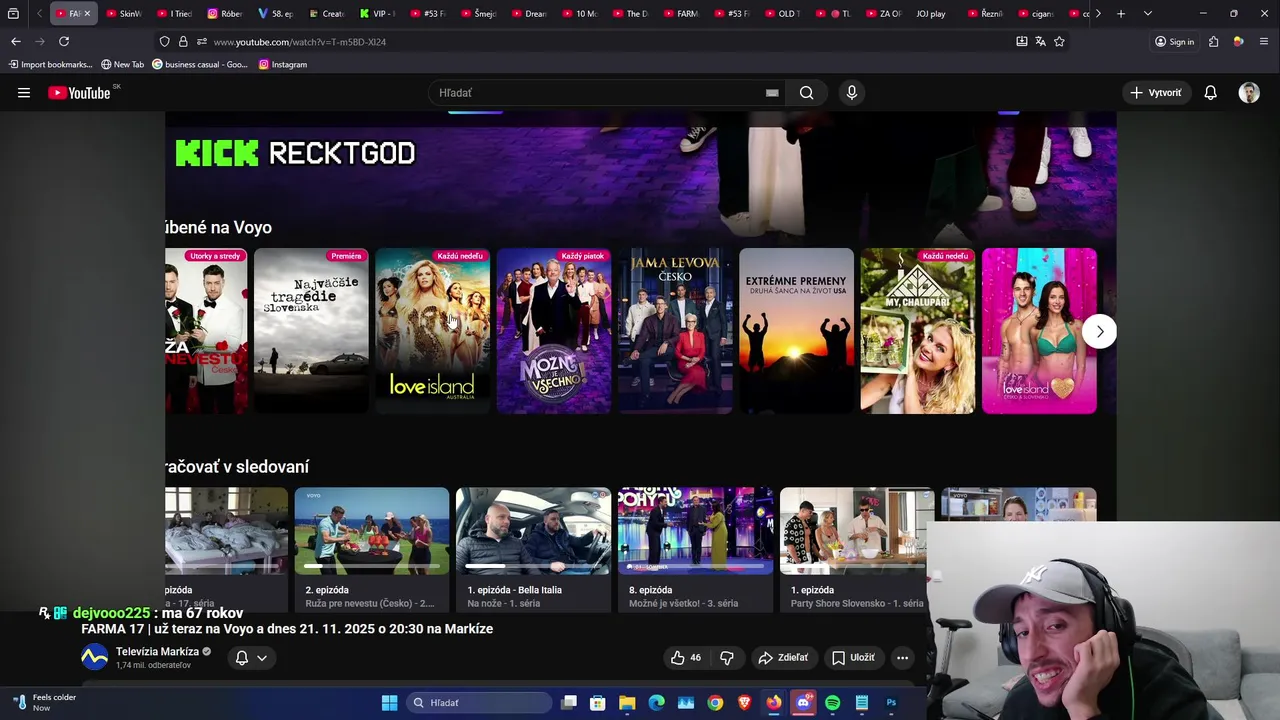Screen dimensions: 1280x720
Task: Open Import bookmarks toolbar item
Action: (50, 64)
